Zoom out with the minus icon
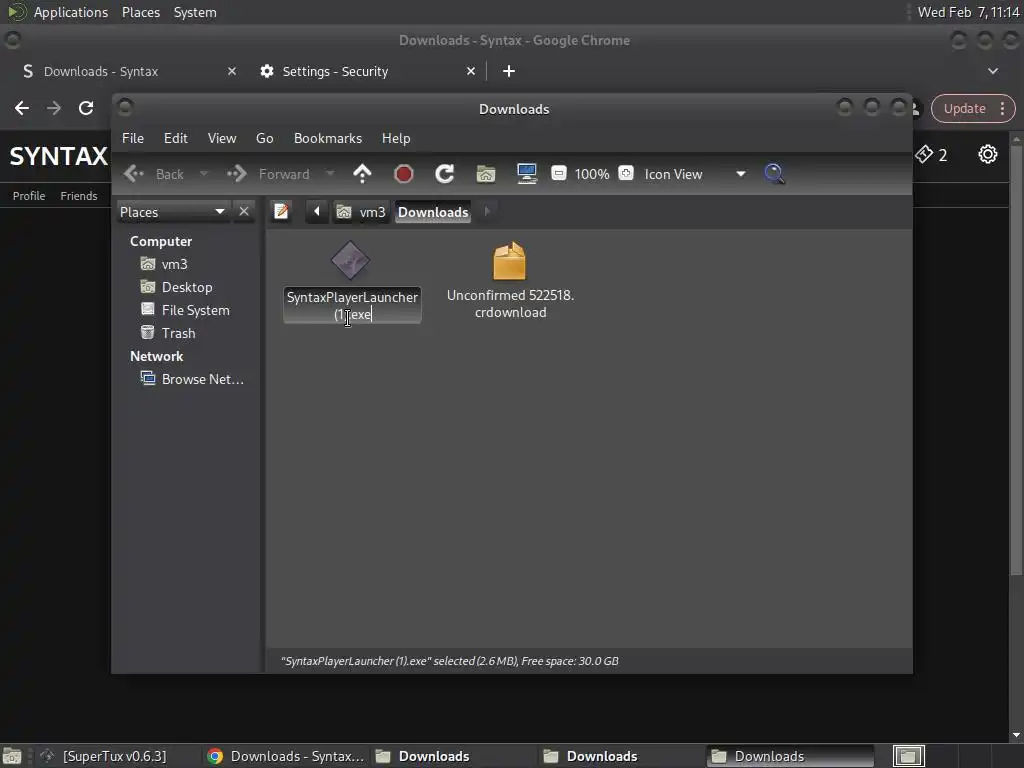The image size is (1024, 768). tap(558, 173)
